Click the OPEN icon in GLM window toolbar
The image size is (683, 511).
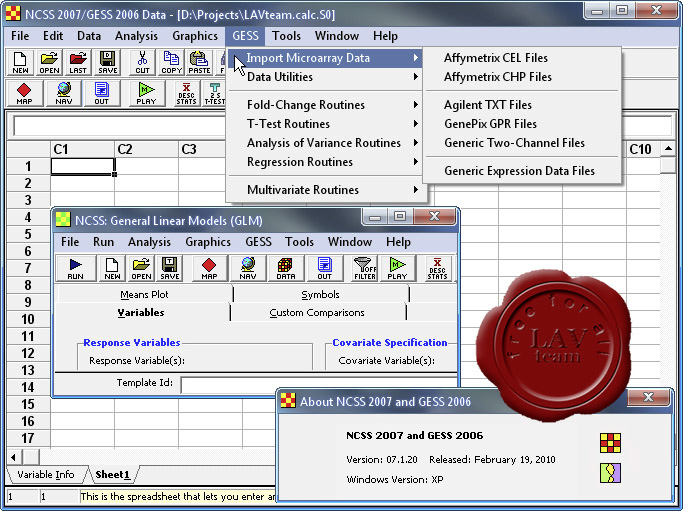point(141,268)
